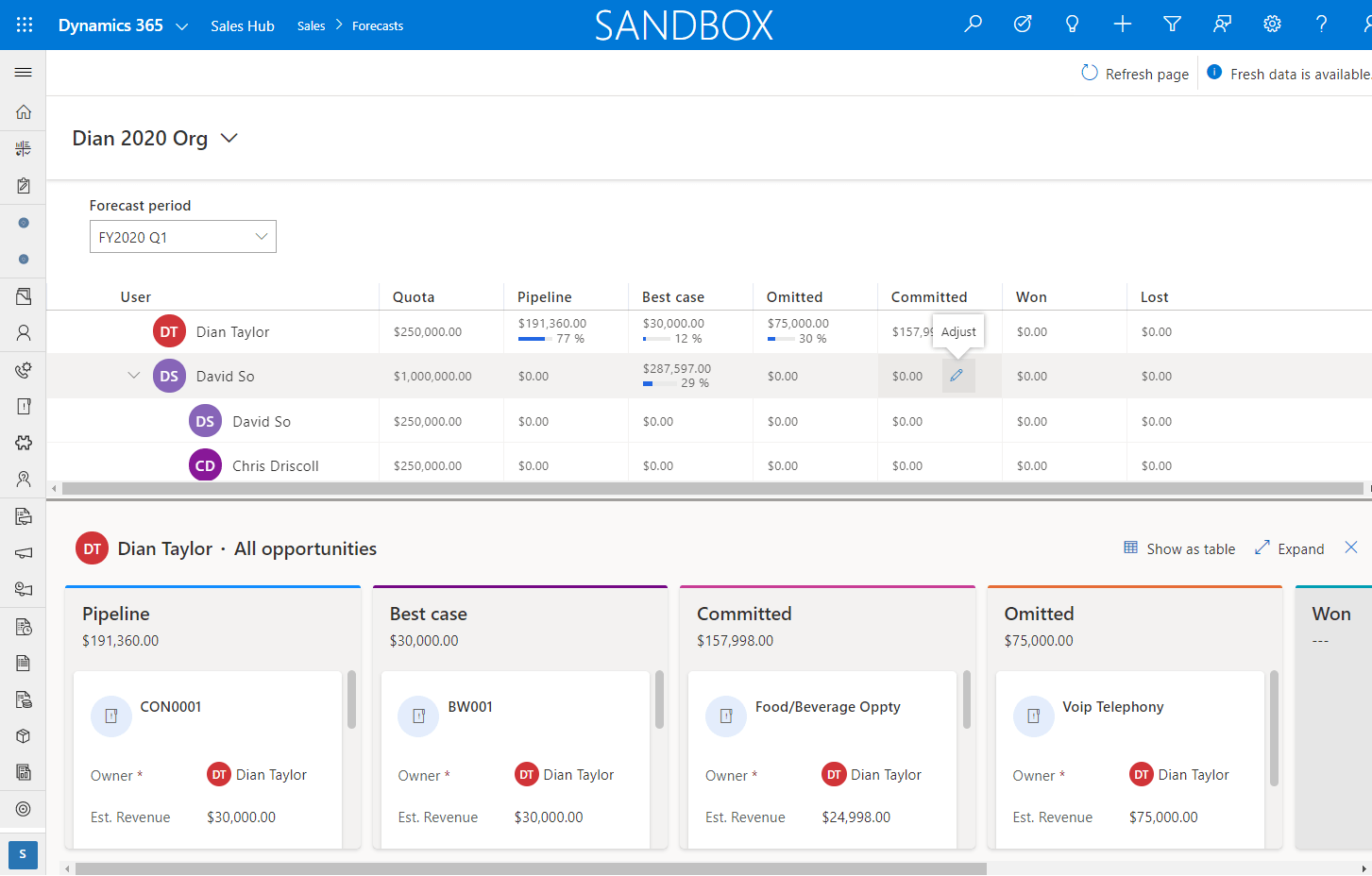Click Show as table
This screenshot has height=876, width=1372.
1179,548
